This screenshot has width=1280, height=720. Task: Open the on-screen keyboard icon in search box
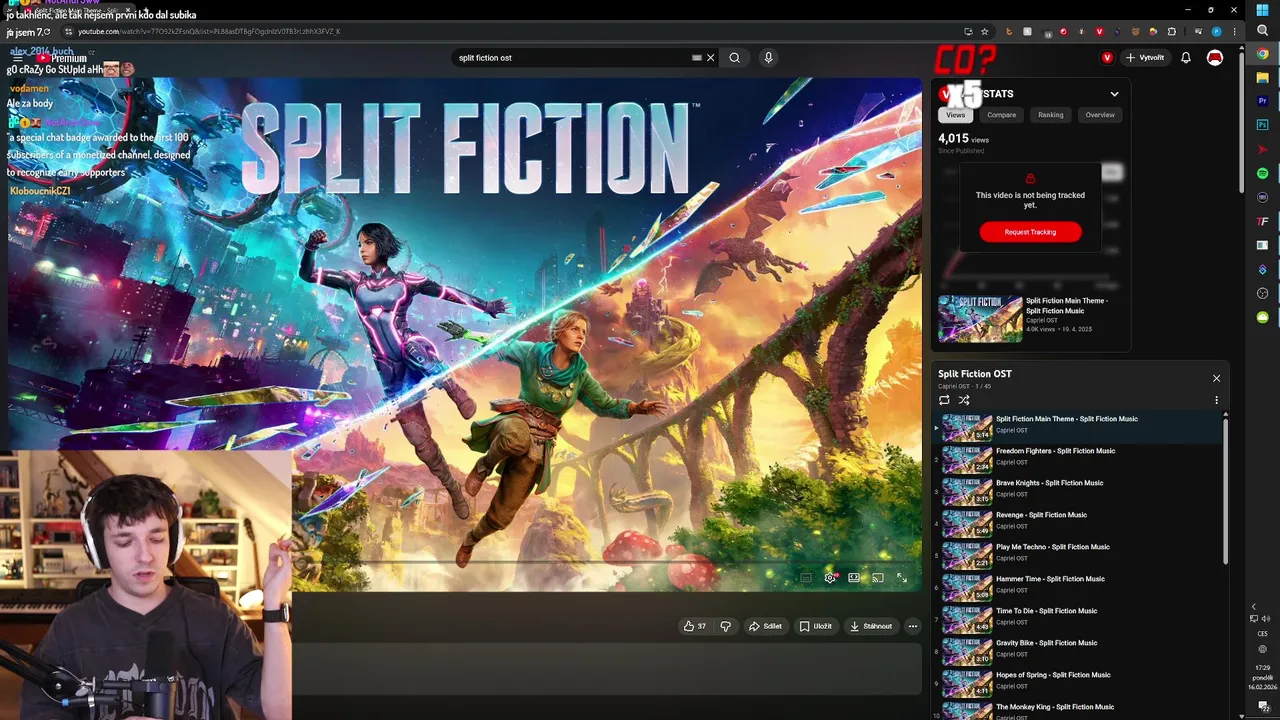pos(697,58)
